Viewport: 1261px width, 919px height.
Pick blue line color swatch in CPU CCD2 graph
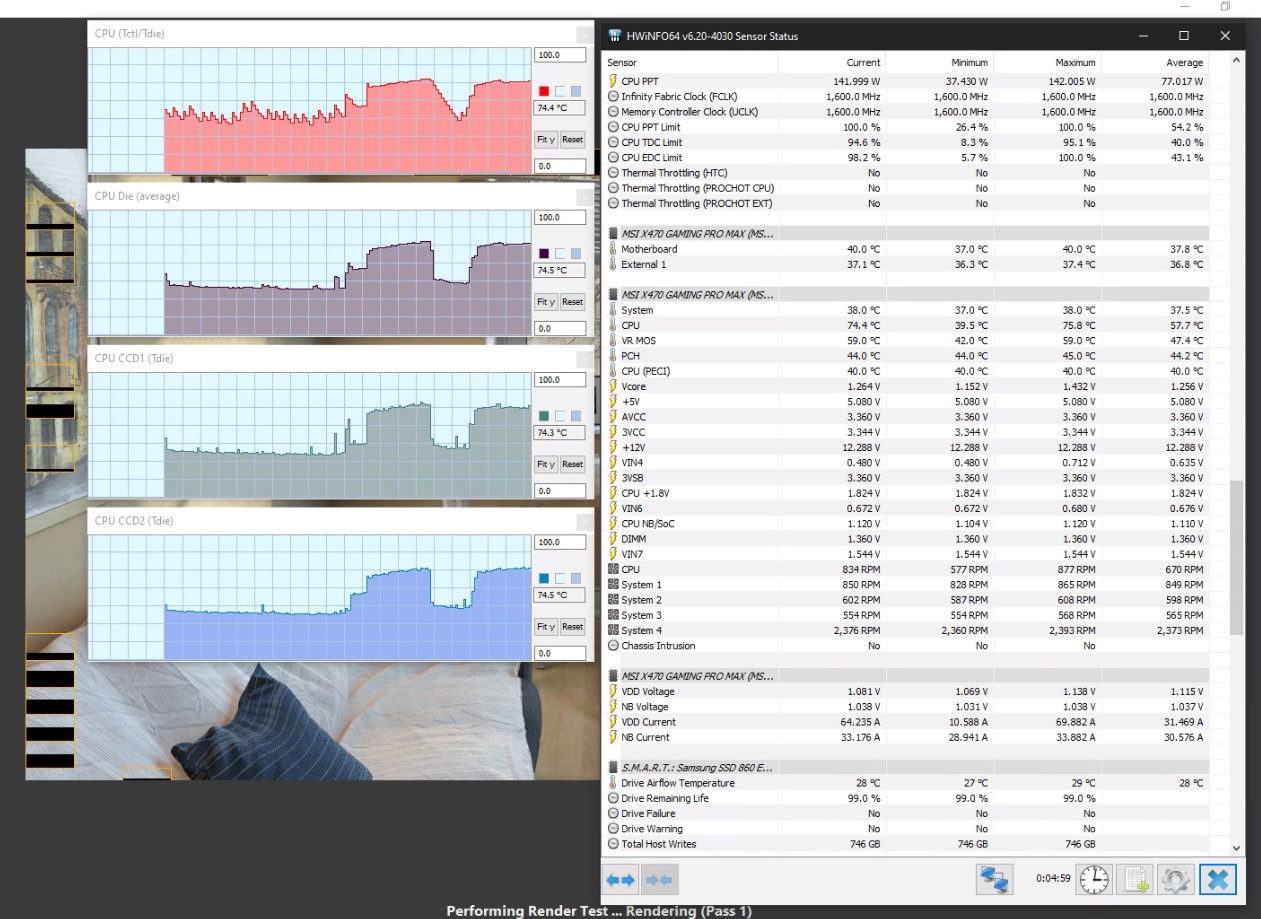point(545,578)
